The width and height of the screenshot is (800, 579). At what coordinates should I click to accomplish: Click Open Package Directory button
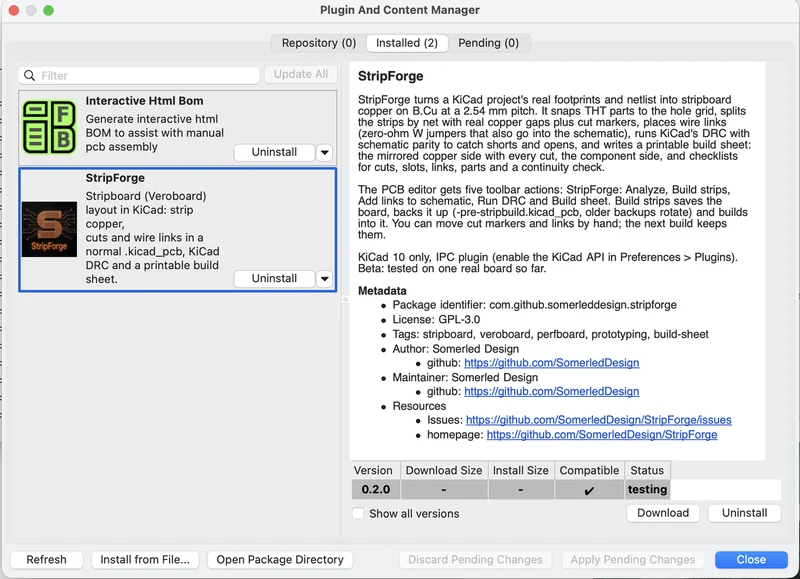(x=280, y=560)
